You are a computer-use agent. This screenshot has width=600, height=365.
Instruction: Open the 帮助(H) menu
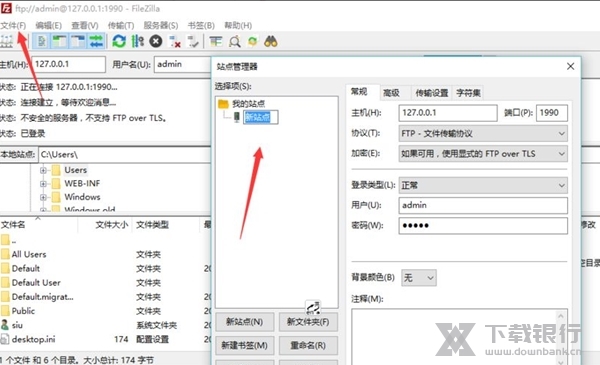(238, 25)
